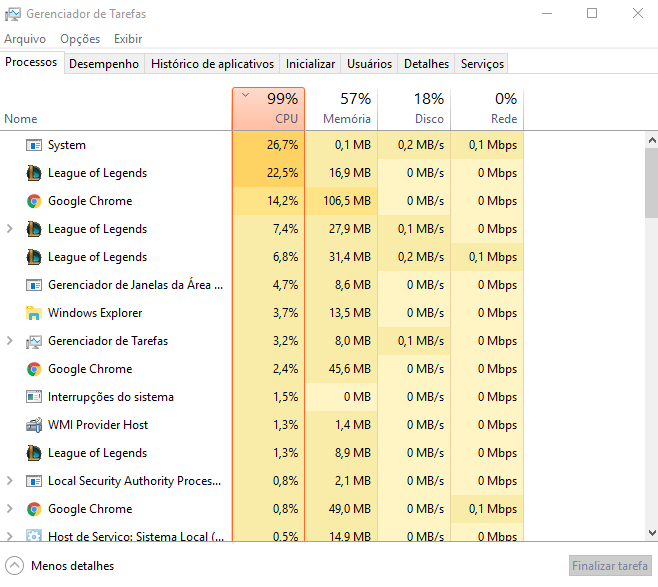Click Gerenciador de Janelas da Área process icon

[34, 285]
